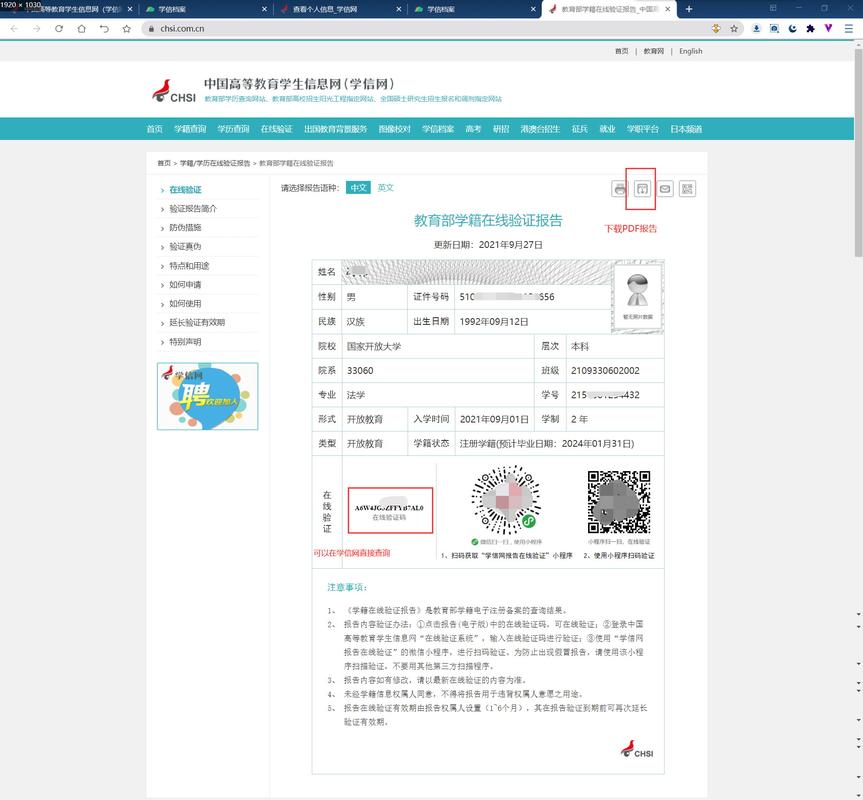The width and height of the screenshot is (863, 800).
Task: Click the black verification QR code
Action: 619,502
